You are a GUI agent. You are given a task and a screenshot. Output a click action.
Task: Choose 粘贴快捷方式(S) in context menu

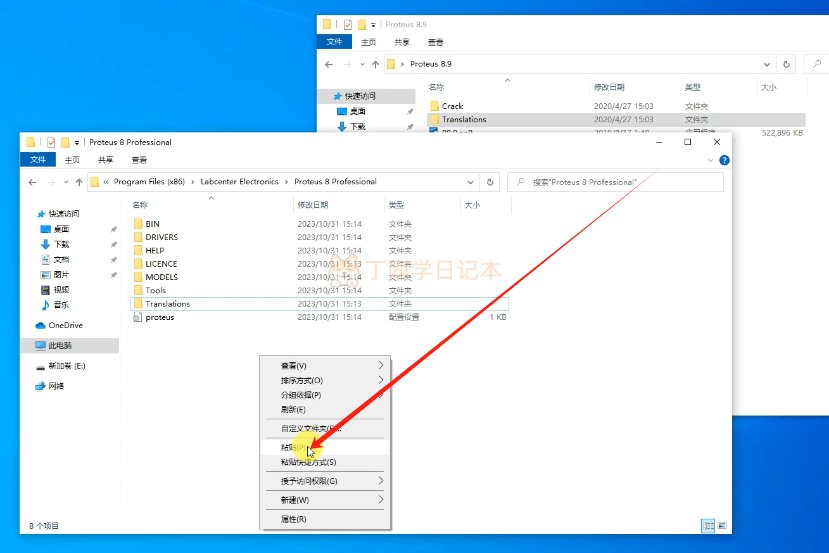325,462
